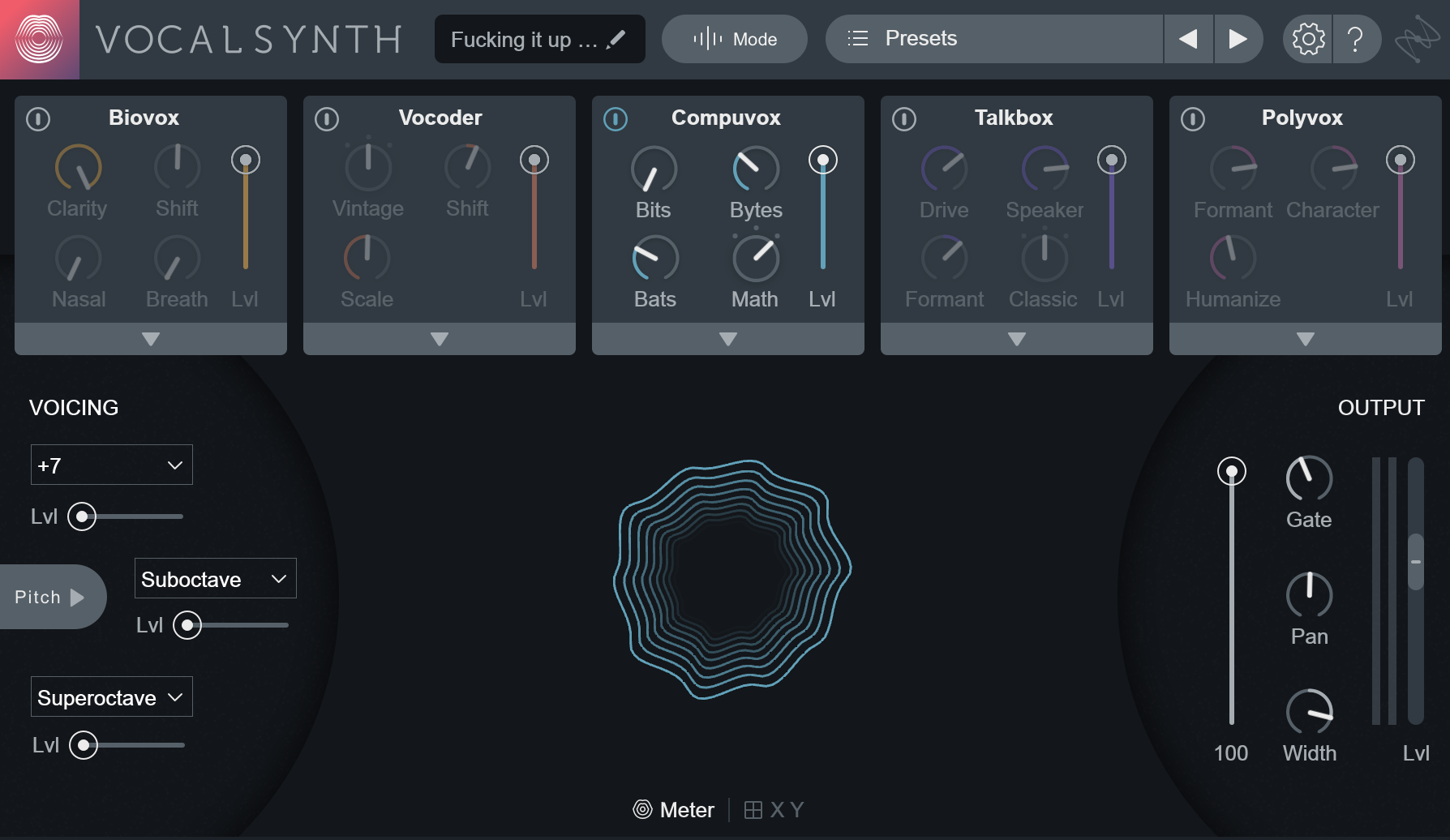Open the settings gear icon
Screen dimensions: 1450x840
(x=1308, y=39)
